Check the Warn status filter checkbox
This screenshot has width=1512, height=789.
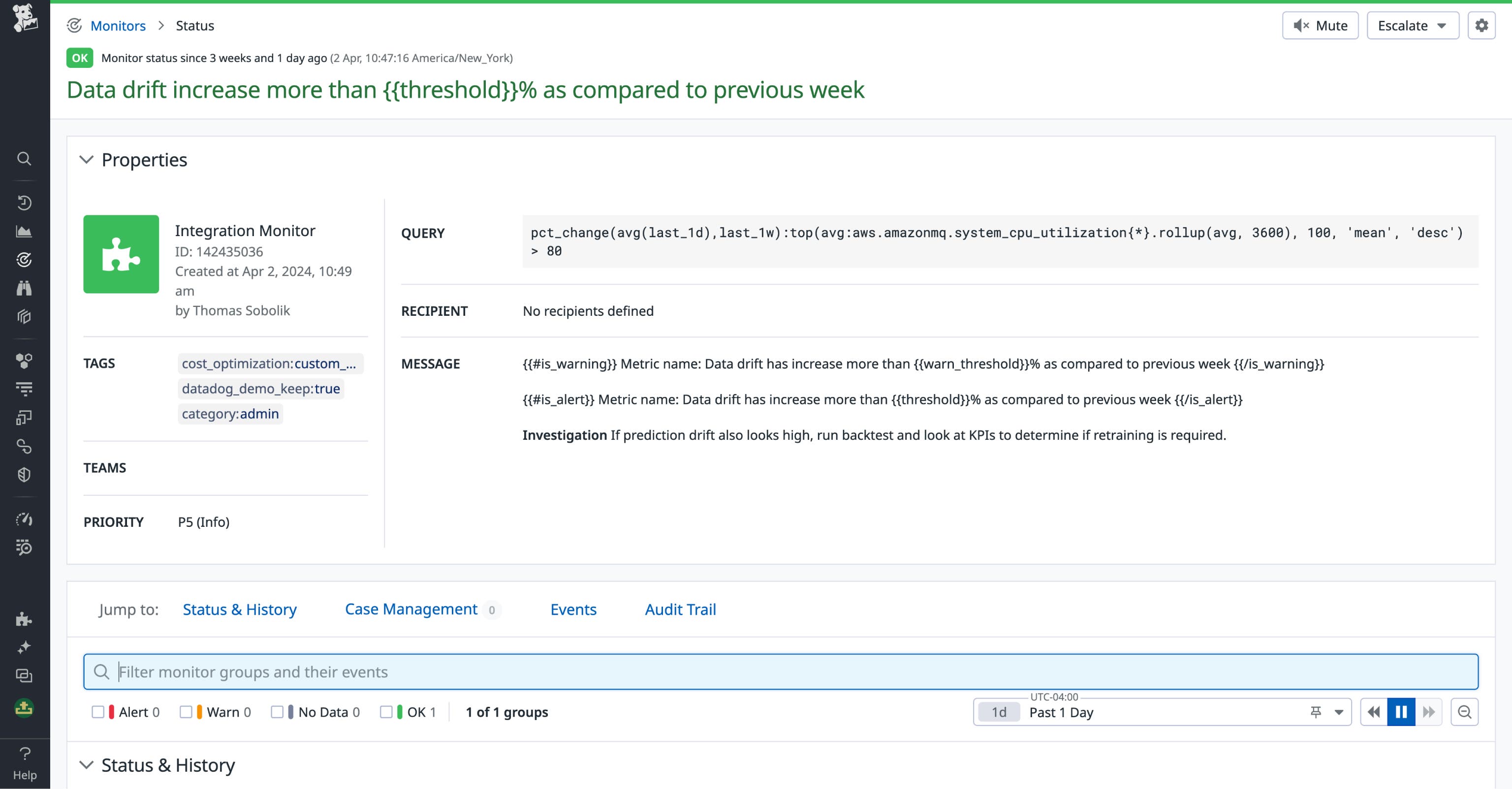click(x=187, y=712)
